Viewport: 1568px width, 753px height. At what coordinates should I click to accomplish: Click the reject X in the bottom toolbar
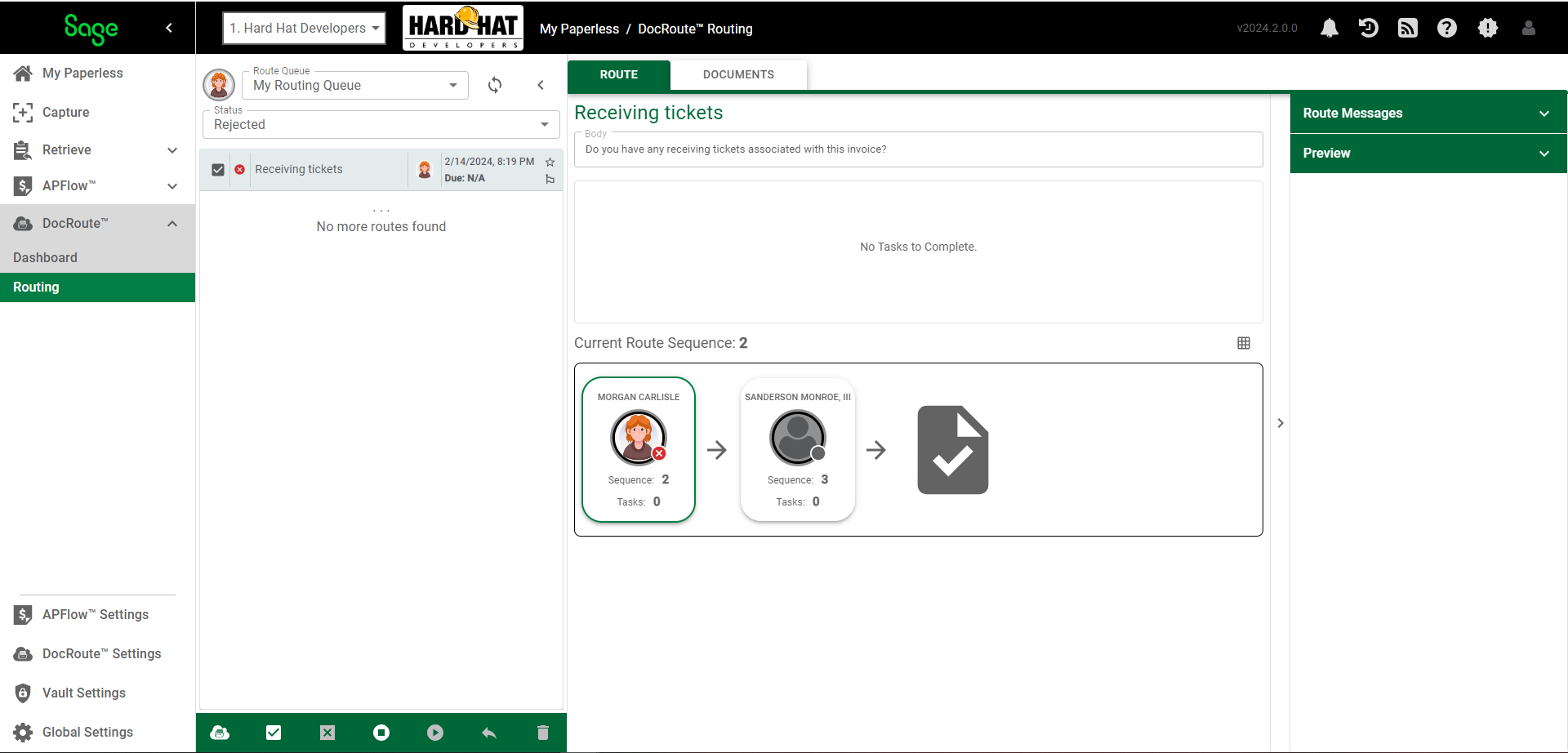click(327, 733)
